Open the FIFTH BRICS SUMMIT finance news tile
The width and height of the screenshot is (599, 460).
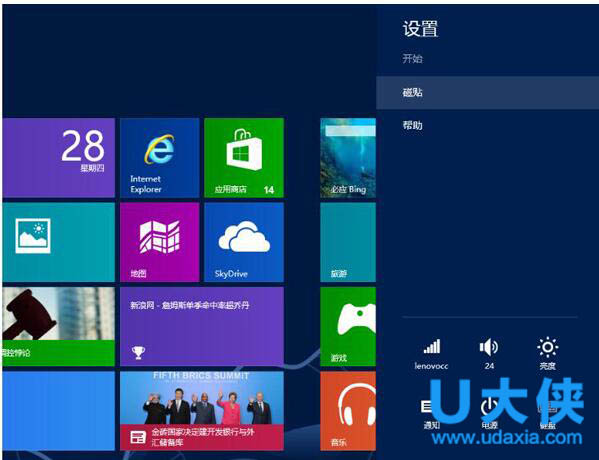pyautogui.click(x=202, y=411)
